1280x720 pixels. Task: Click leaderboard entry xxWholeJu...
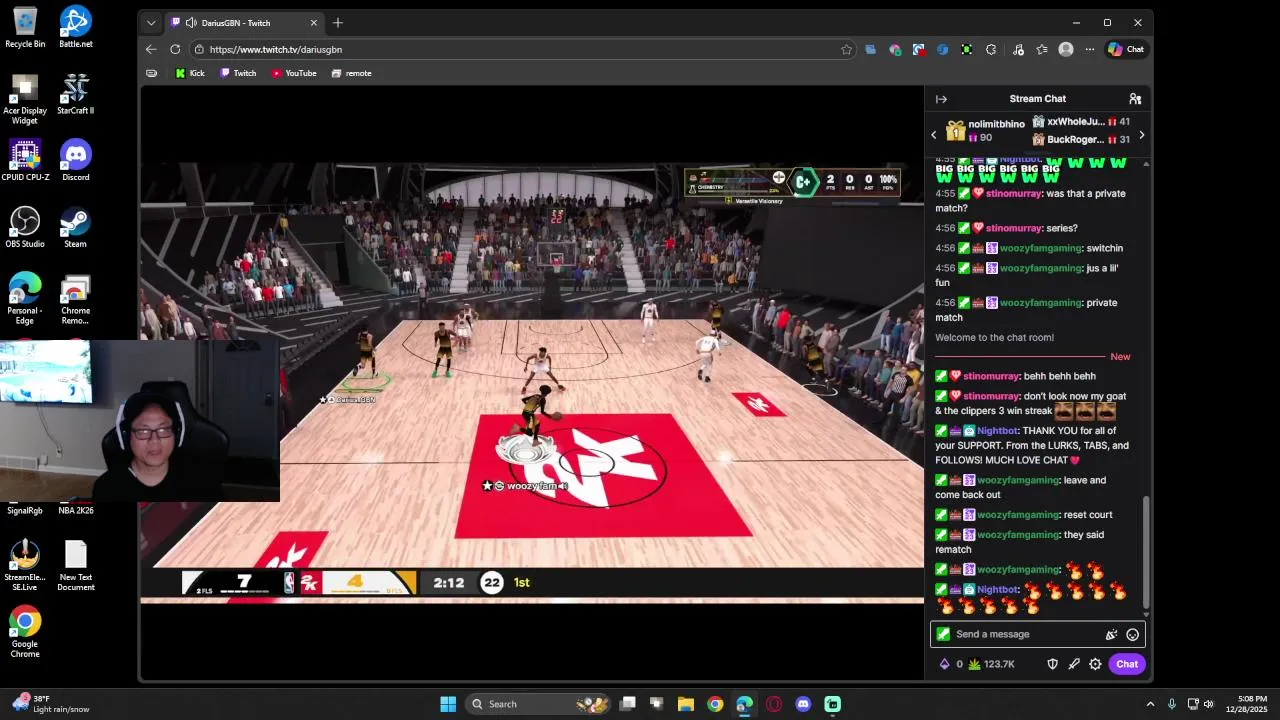click(x=1075, y=122)
